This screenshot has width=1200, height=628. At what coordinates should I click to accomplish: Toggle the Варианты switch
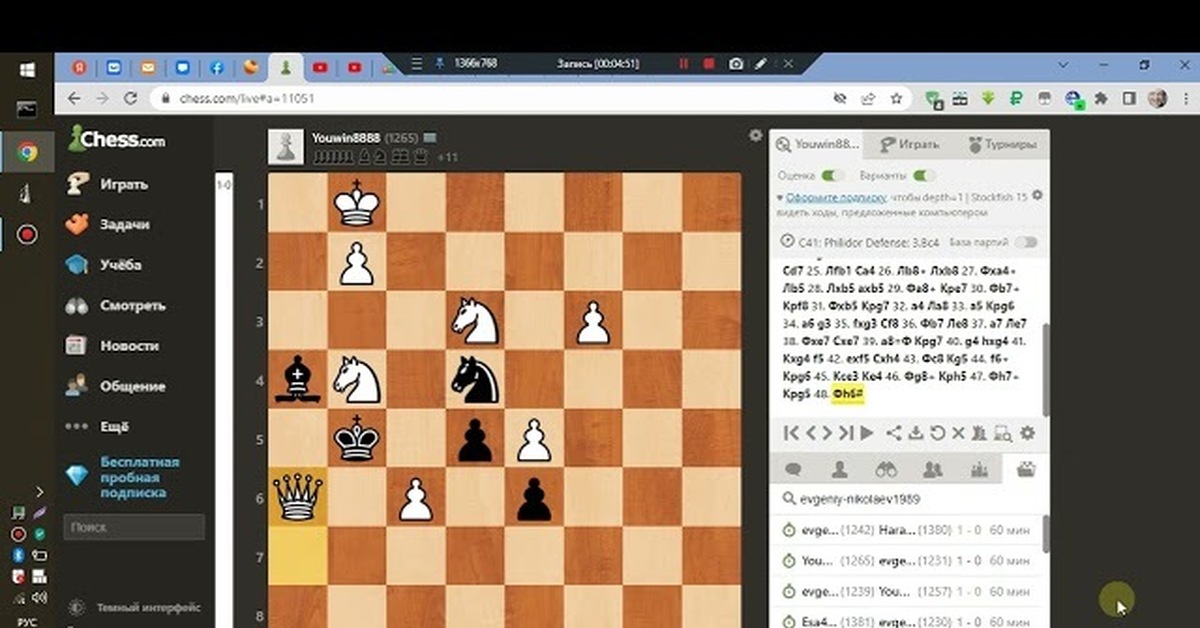(925, 175)
